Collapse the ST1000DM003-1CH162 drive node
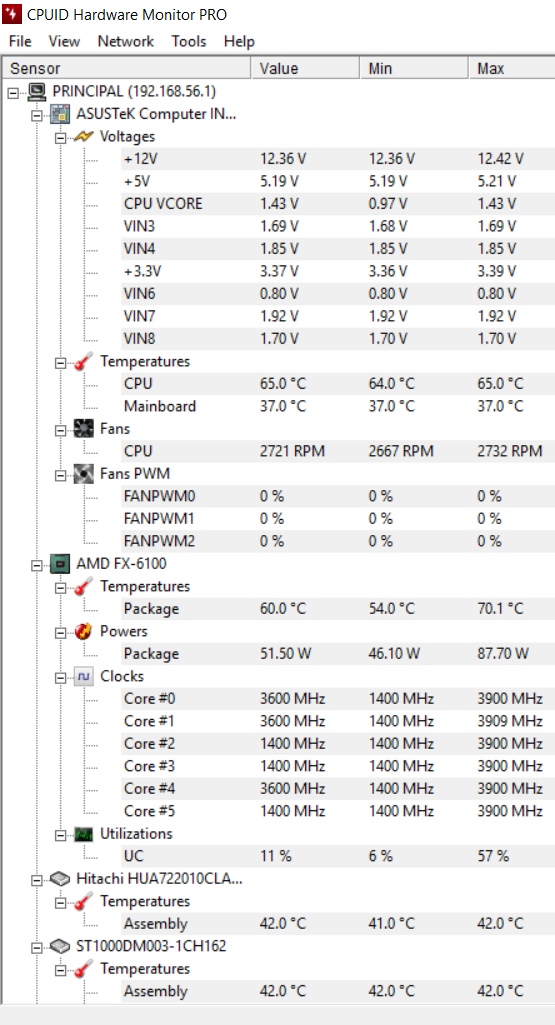This screenshot has width=555, height=1025. (37, 948)
